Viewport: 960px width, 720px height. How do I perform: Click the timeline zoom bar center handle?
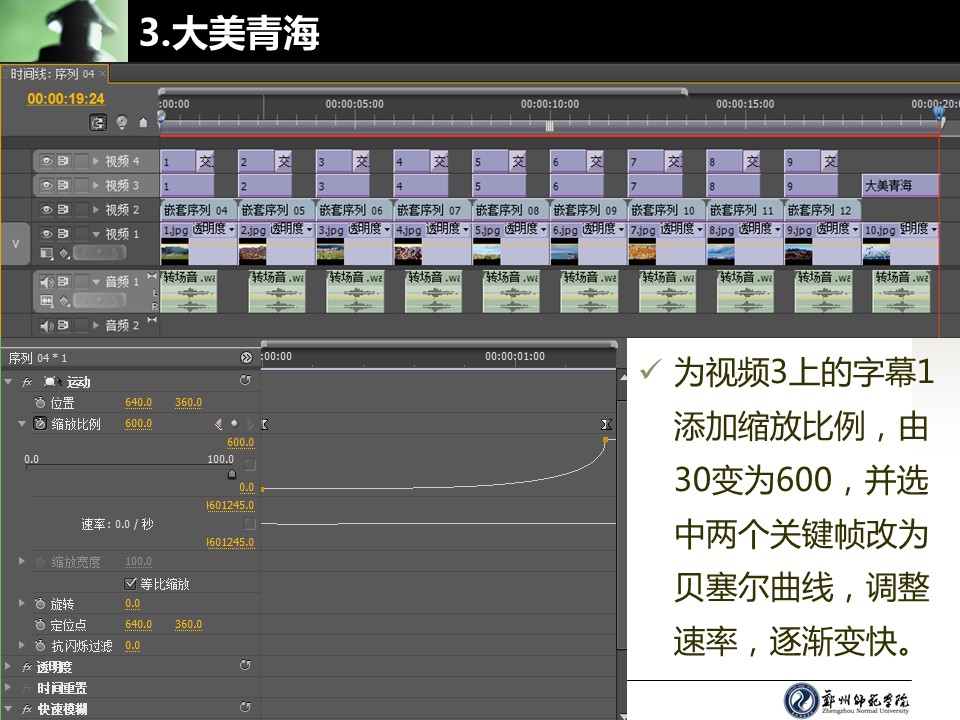549,126
